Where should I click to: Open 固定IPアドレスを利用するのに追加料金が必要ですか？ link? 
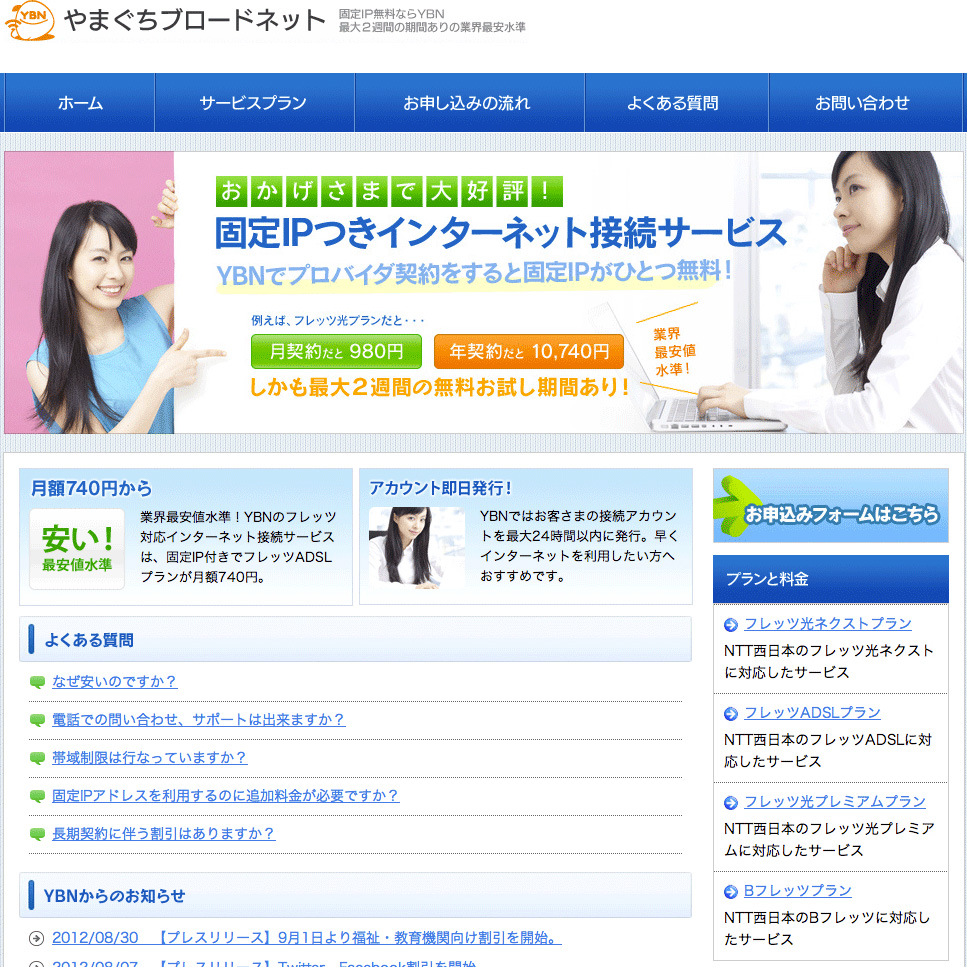(226, 796)
